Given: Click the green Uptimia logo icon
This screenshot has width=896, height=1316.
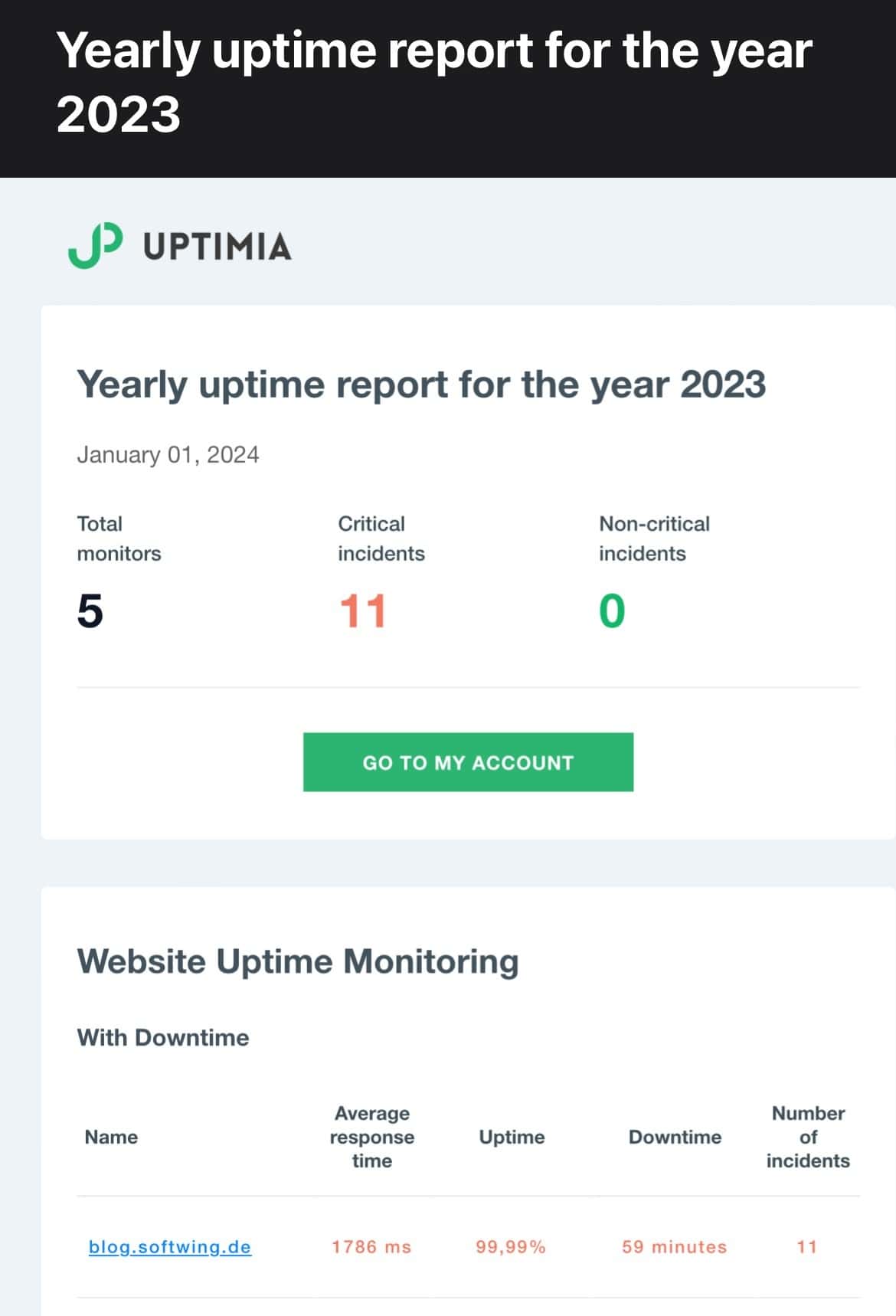Looking at the screenshot, I should coord(95,246).
